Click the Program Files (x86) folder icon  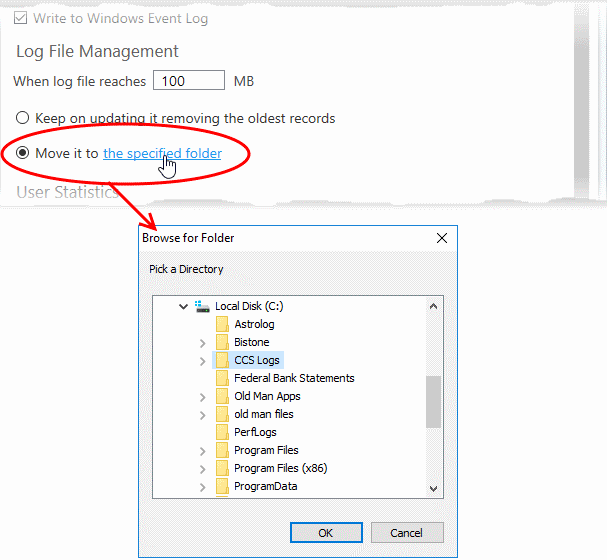tap(222, 468)
